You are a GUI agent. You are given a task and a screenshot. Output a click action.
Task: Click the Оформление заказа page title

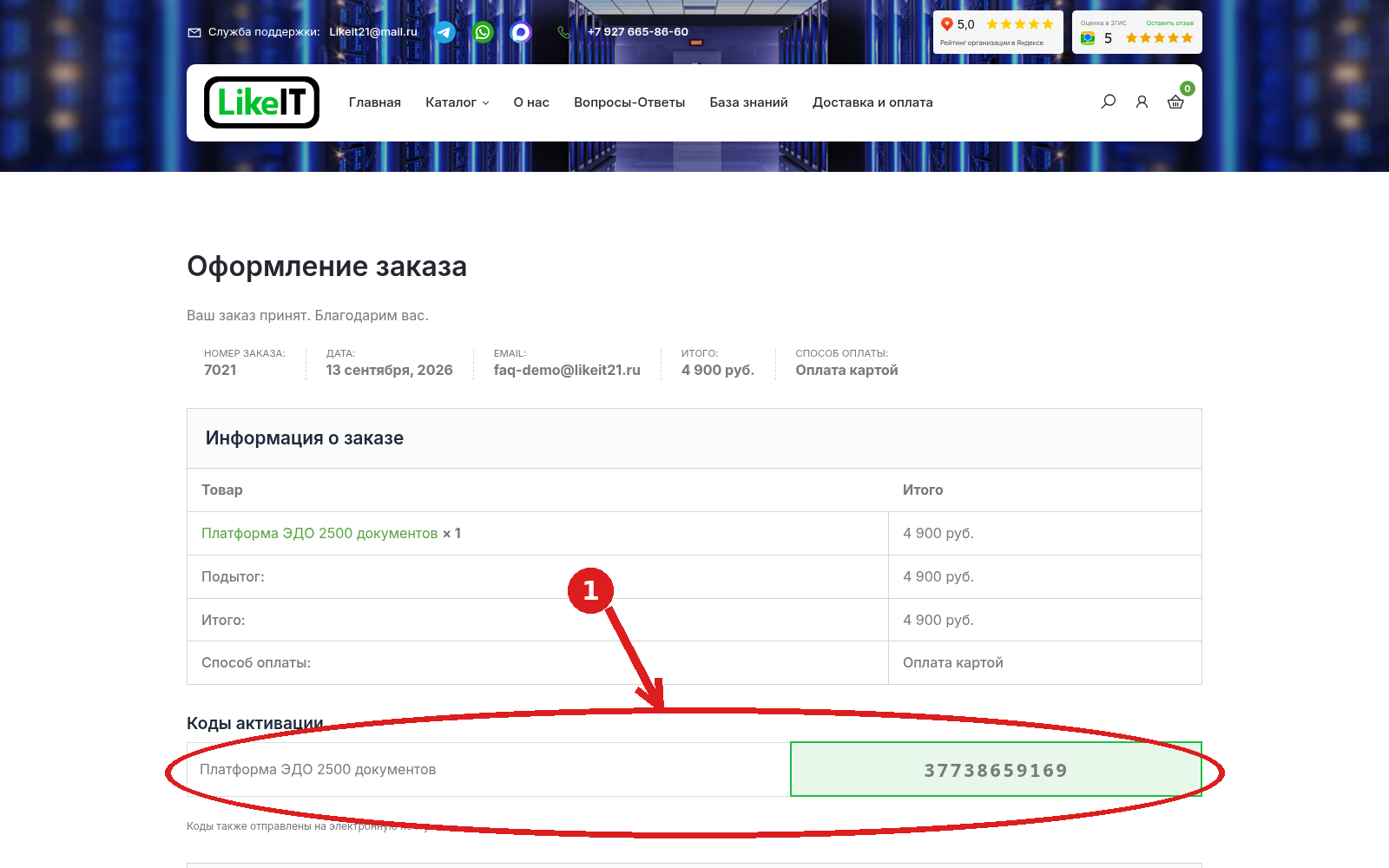(x=326, y=266)
